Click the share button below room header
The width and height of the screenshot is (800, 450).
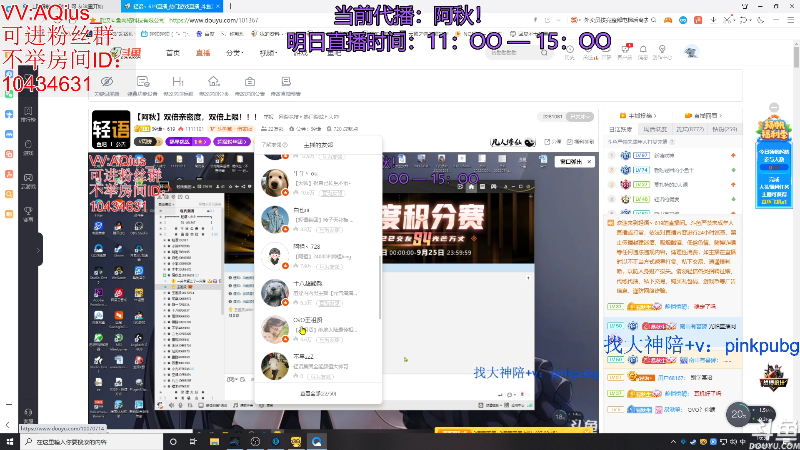tap(553, 141)
